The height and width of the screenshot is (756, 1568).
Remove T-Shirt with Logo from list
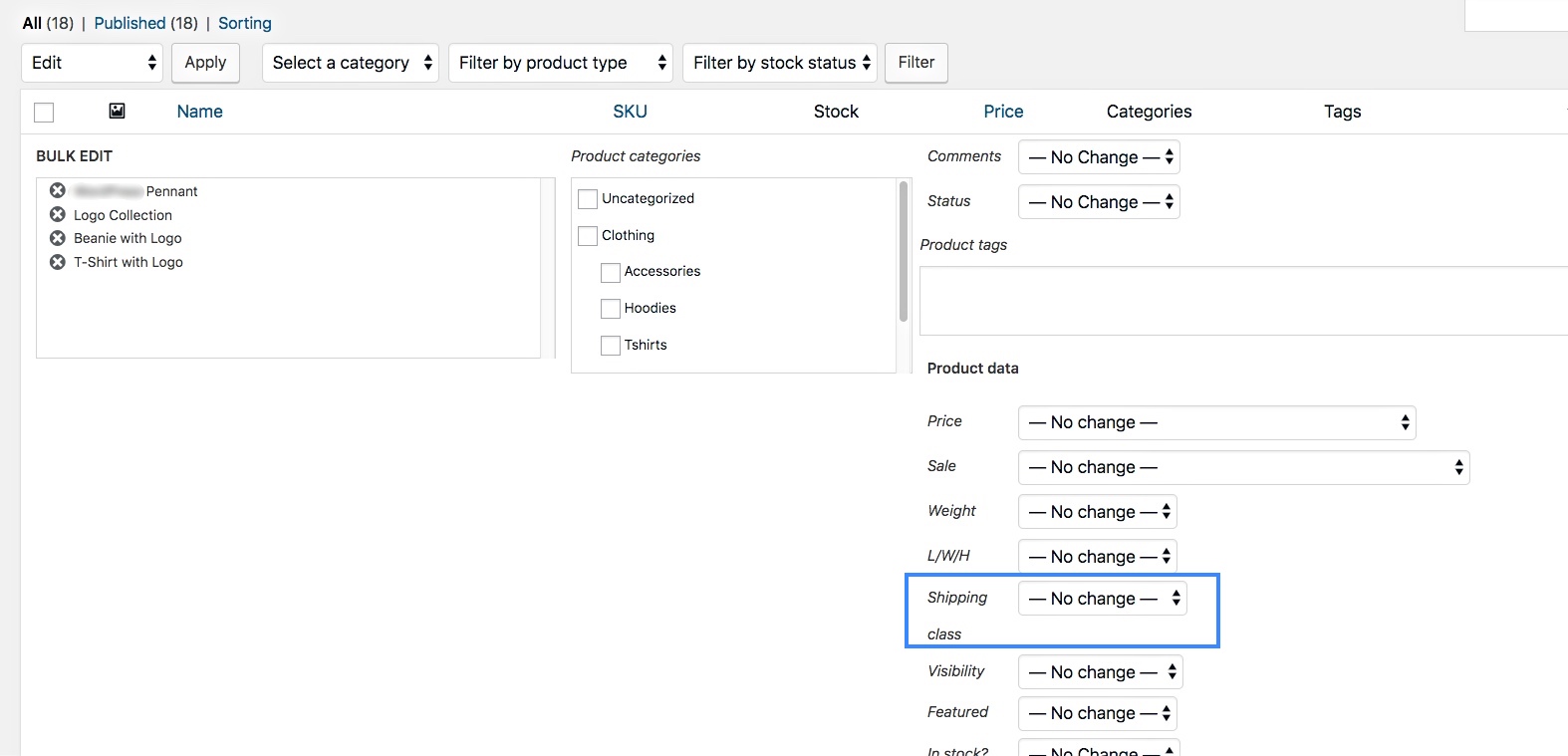(x=58, y=262)
